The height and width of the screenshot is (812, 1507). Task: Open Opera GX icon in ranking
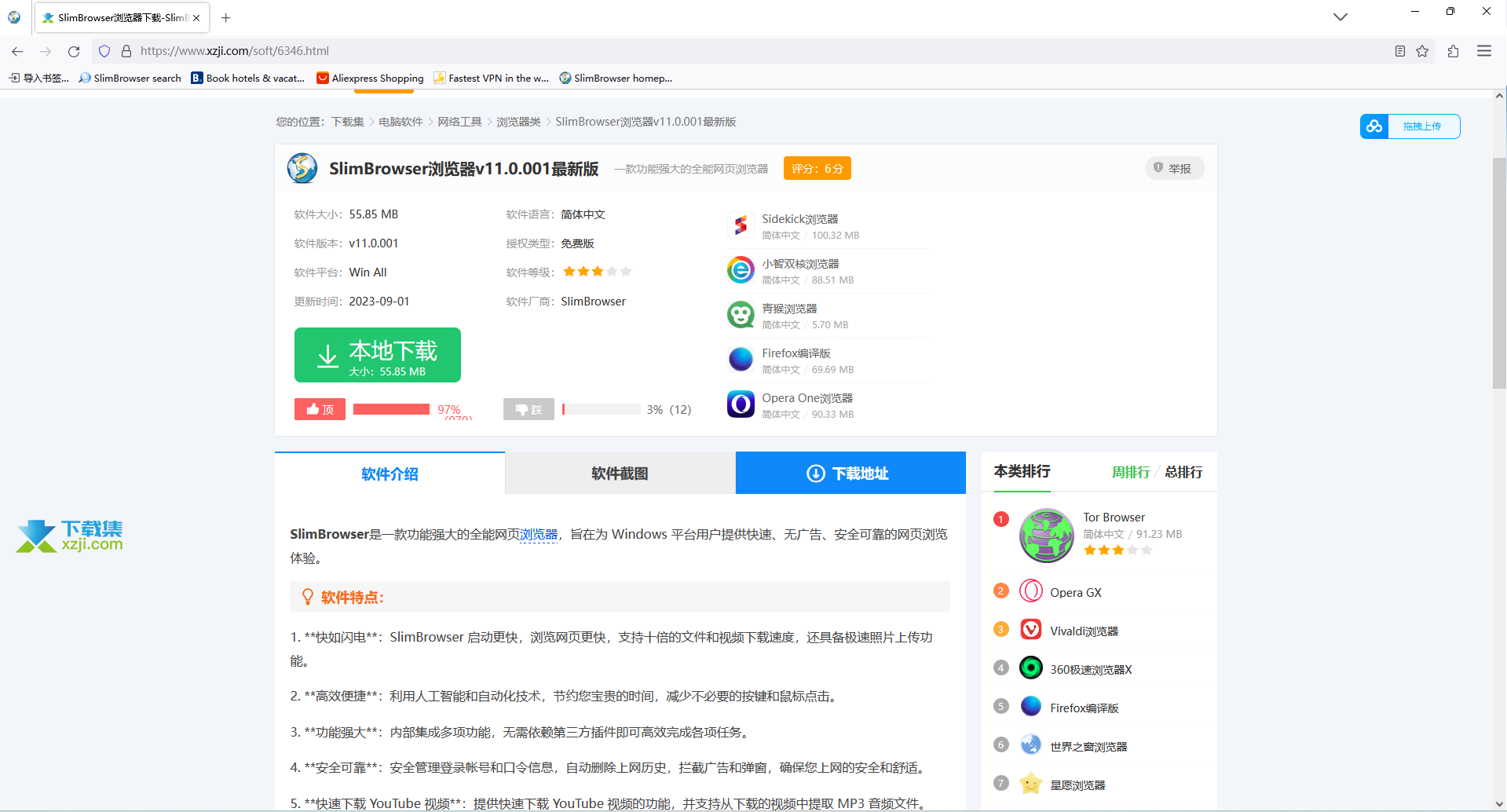1031,591
